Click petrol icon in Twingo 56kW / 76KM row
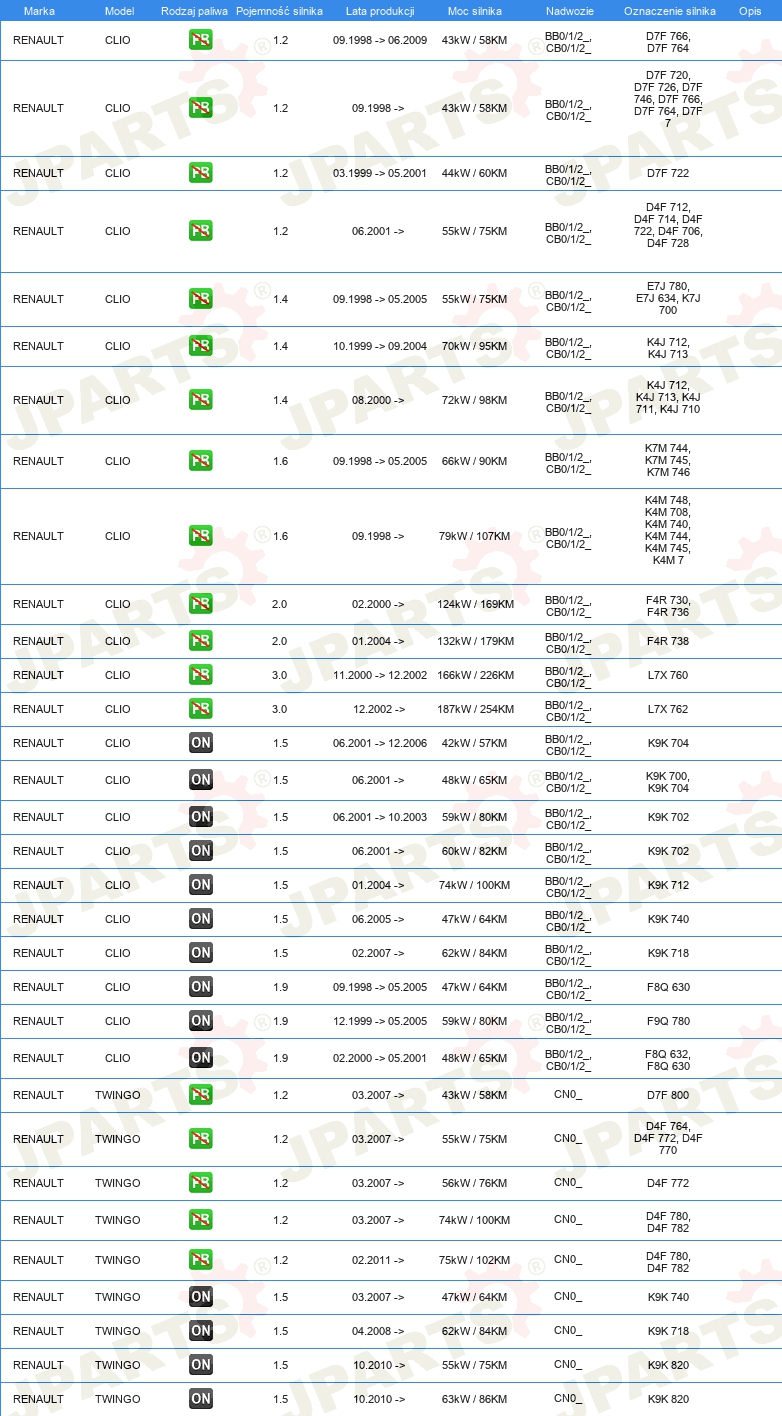Screen dimensions: 782x1416 coord(201,1183)
